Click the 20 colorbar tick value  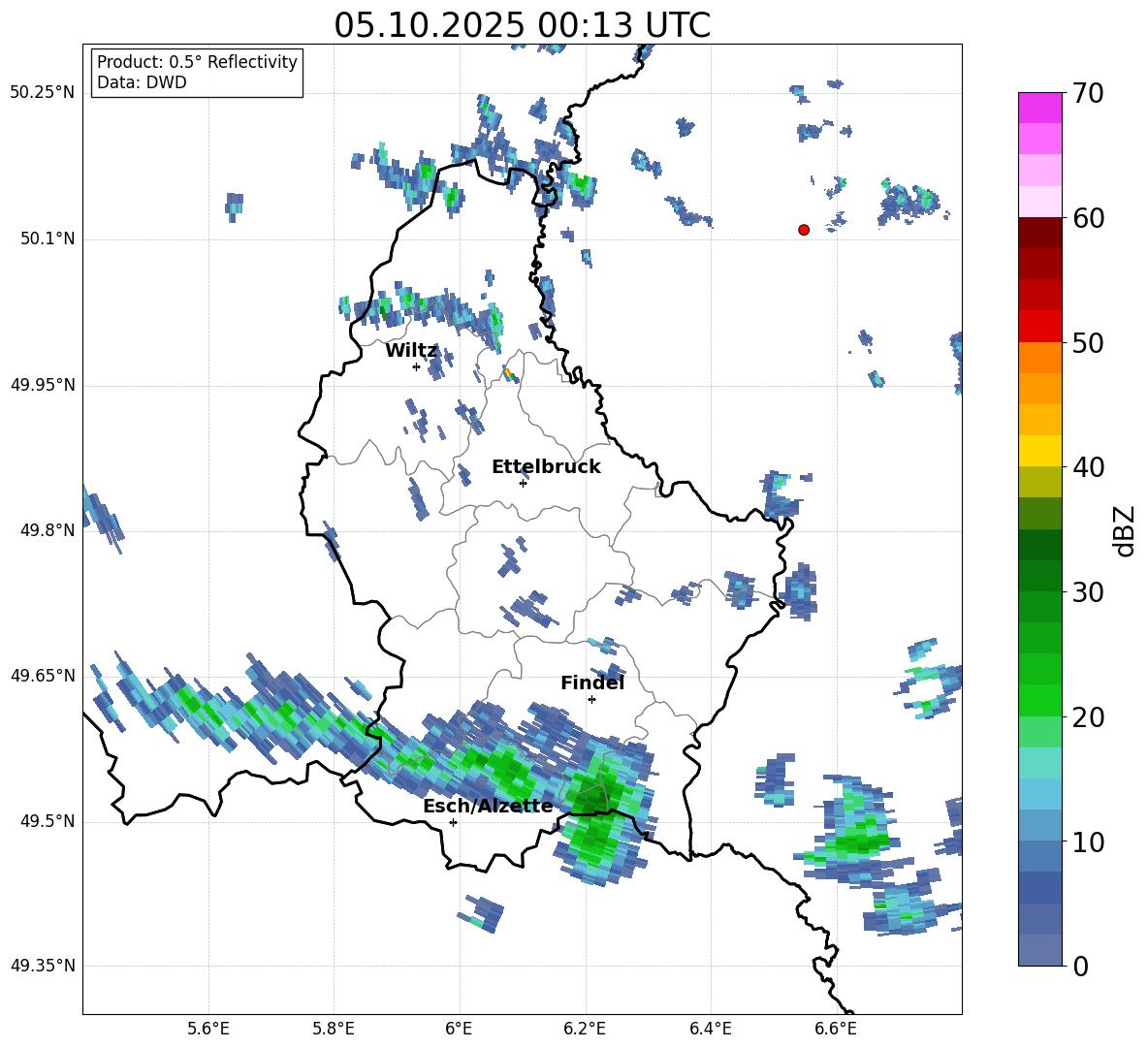(1088, 717)
